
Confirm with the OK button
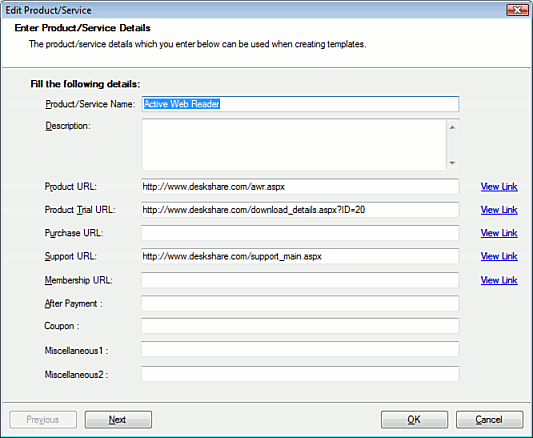coord(414,420)
